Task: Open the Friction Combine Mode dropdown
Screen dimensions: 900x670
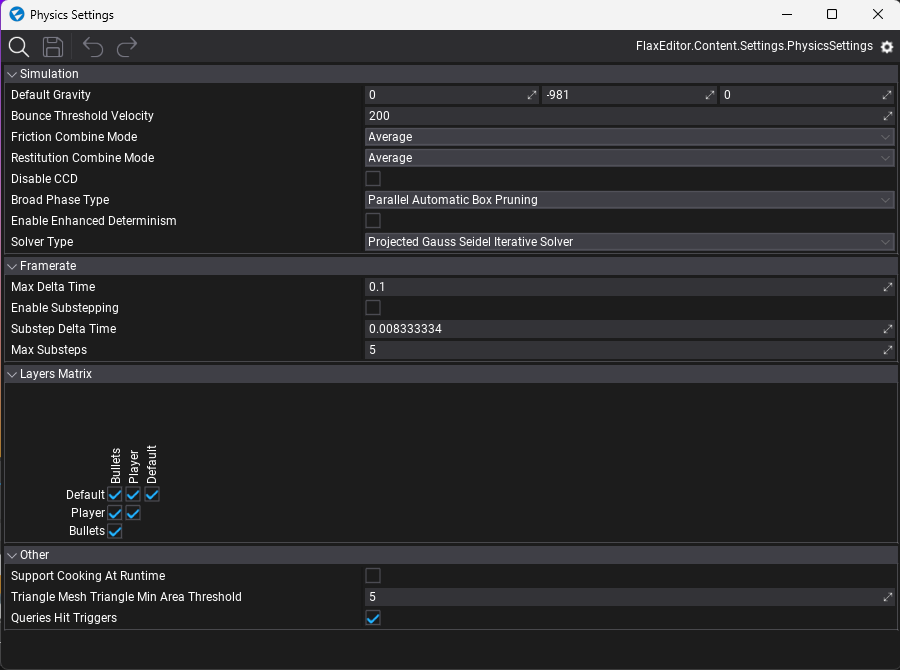Action: point(629,137)
